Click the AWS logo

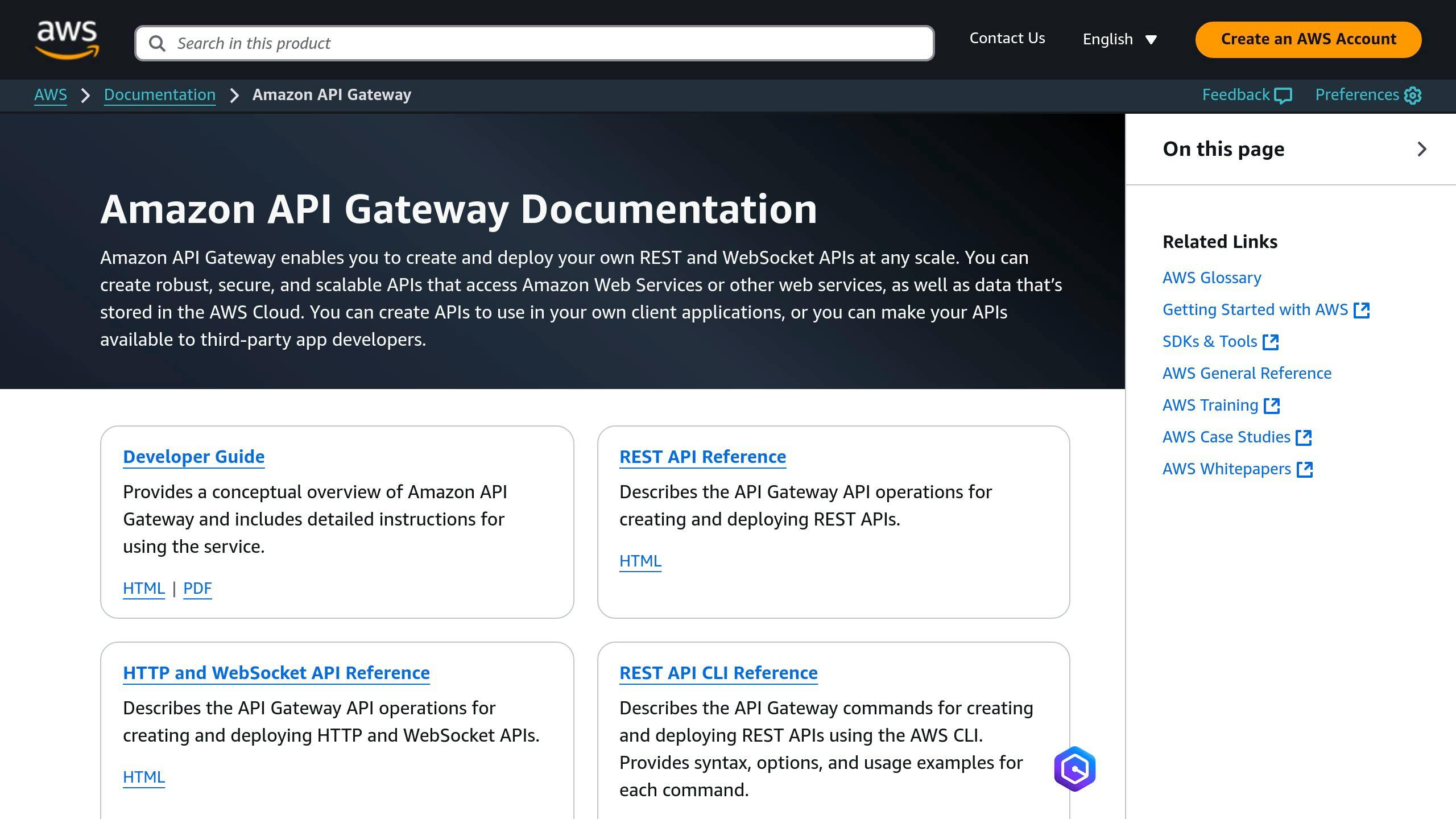pos(67,39)
